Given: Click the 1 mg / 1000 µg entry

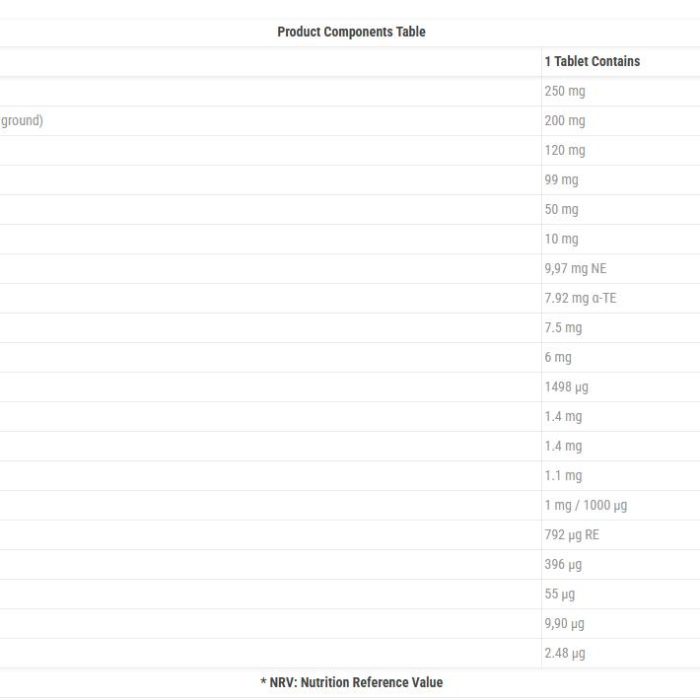Looking at the screenshot, I should 586,505.
